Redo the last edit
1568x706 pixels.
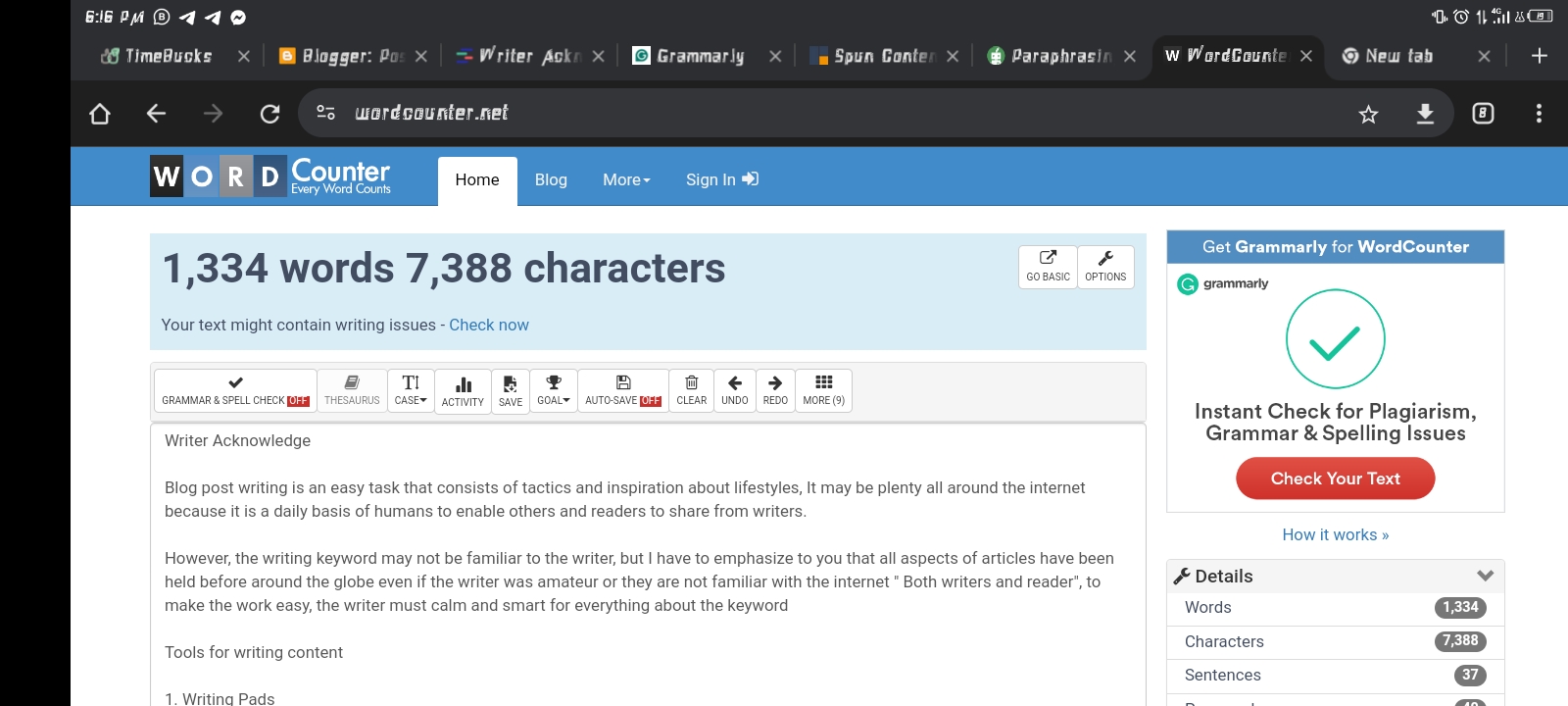pyautogui.click(x=775, y=390)
